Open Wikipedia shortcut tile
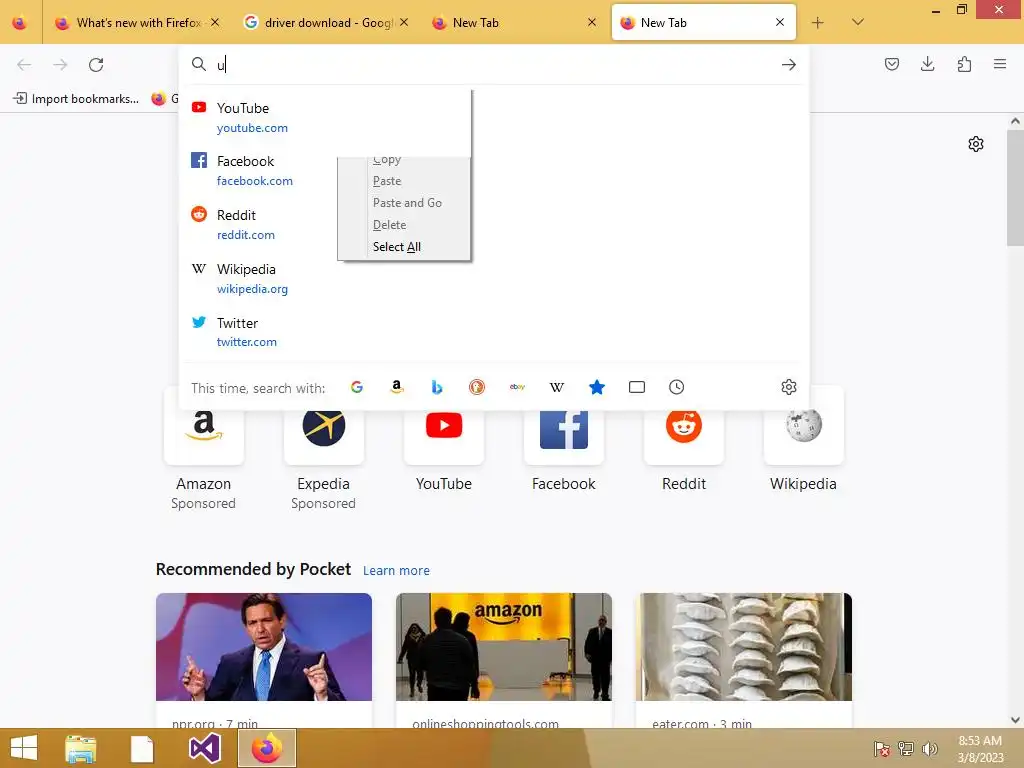This screenshot has height=768, width=1024. tap(804, 426)
